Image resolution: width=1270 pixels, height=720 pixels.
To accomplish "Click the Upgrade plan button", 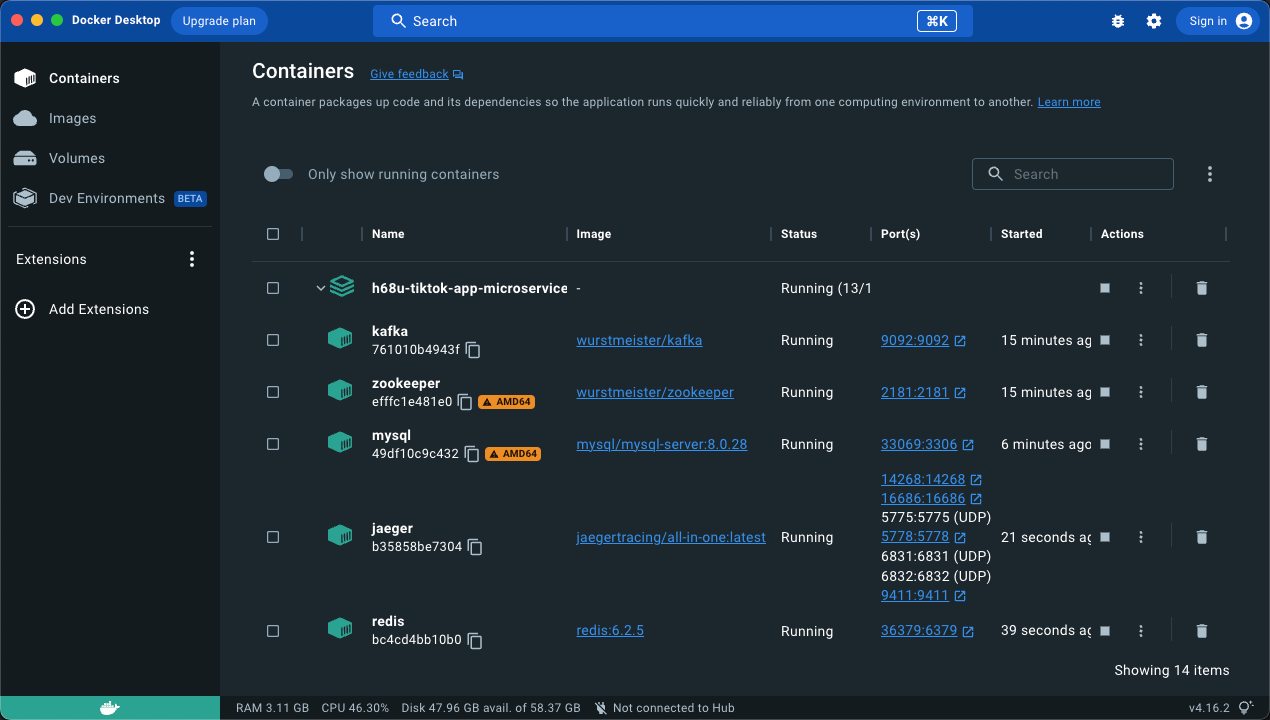I will point(219,21).
